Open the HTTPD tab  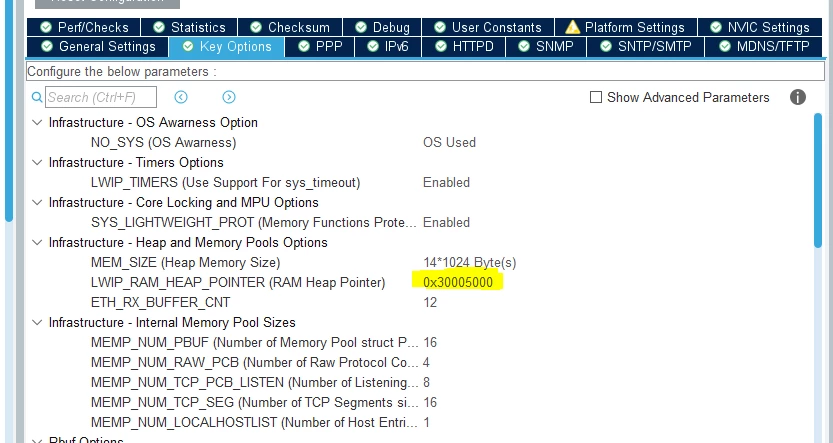click(464, 47)
